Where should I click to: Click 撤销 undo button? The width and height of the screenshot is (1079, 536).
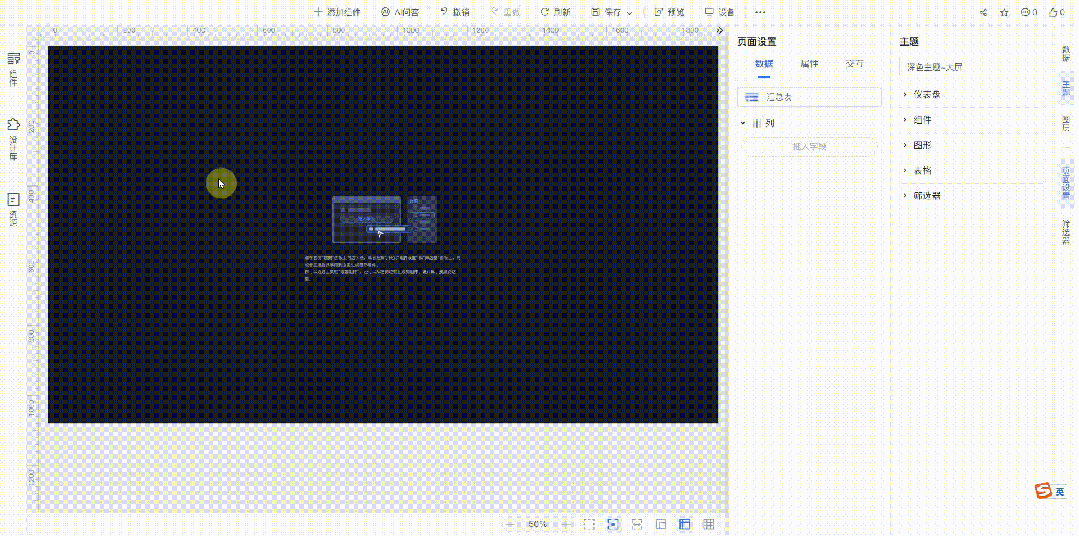455,12
